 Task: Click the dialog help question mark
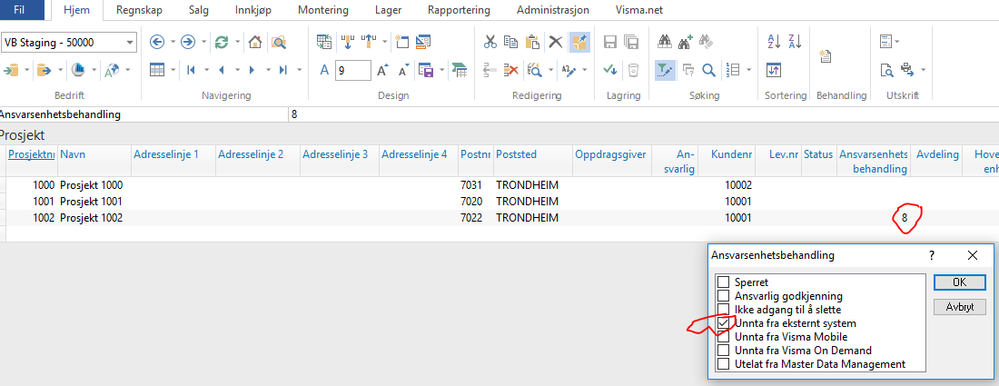tap(931, 255)
